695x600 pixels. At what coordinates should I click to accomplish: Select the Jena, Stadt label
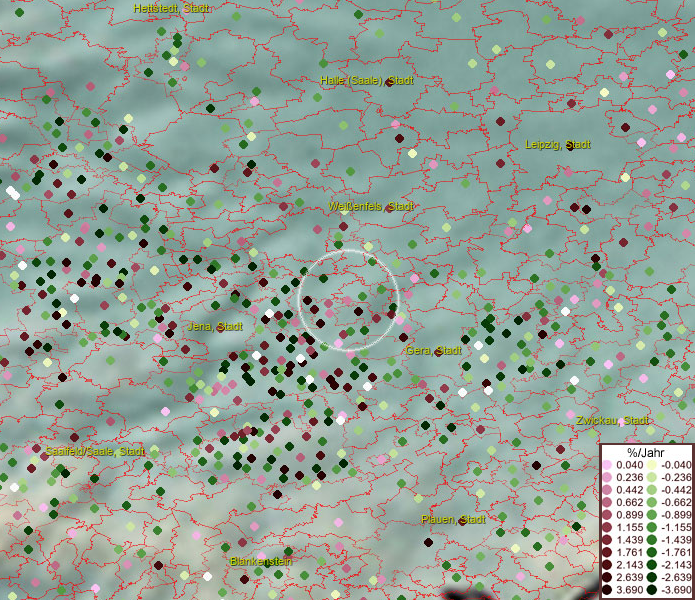click(x=215, y=327)
